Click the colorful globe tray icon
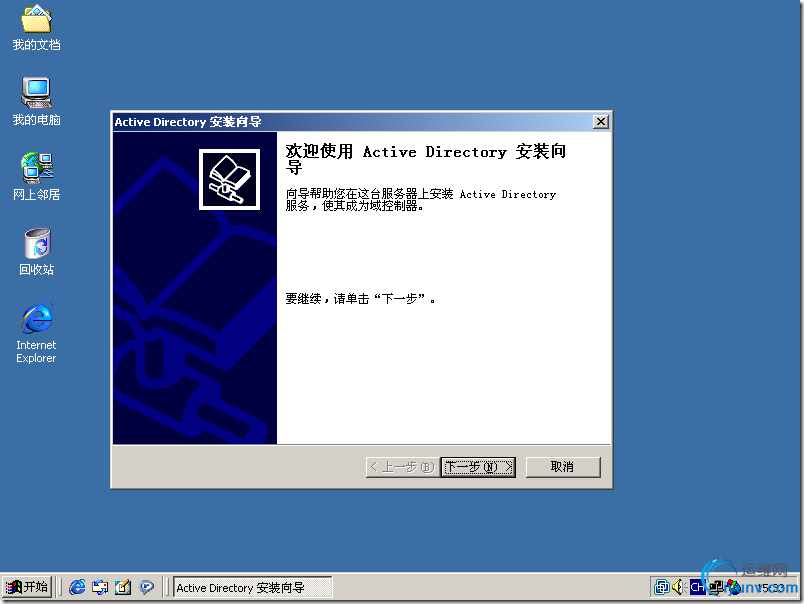Viewport: 804px width, 604px height. (x=733, y=587)
